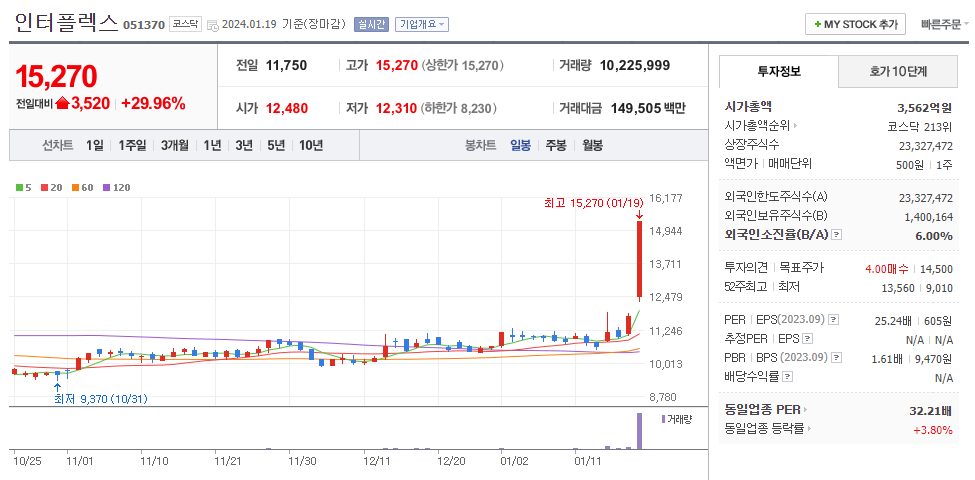Click the calendar clock icon before 2024.01.19

point(212,25)
